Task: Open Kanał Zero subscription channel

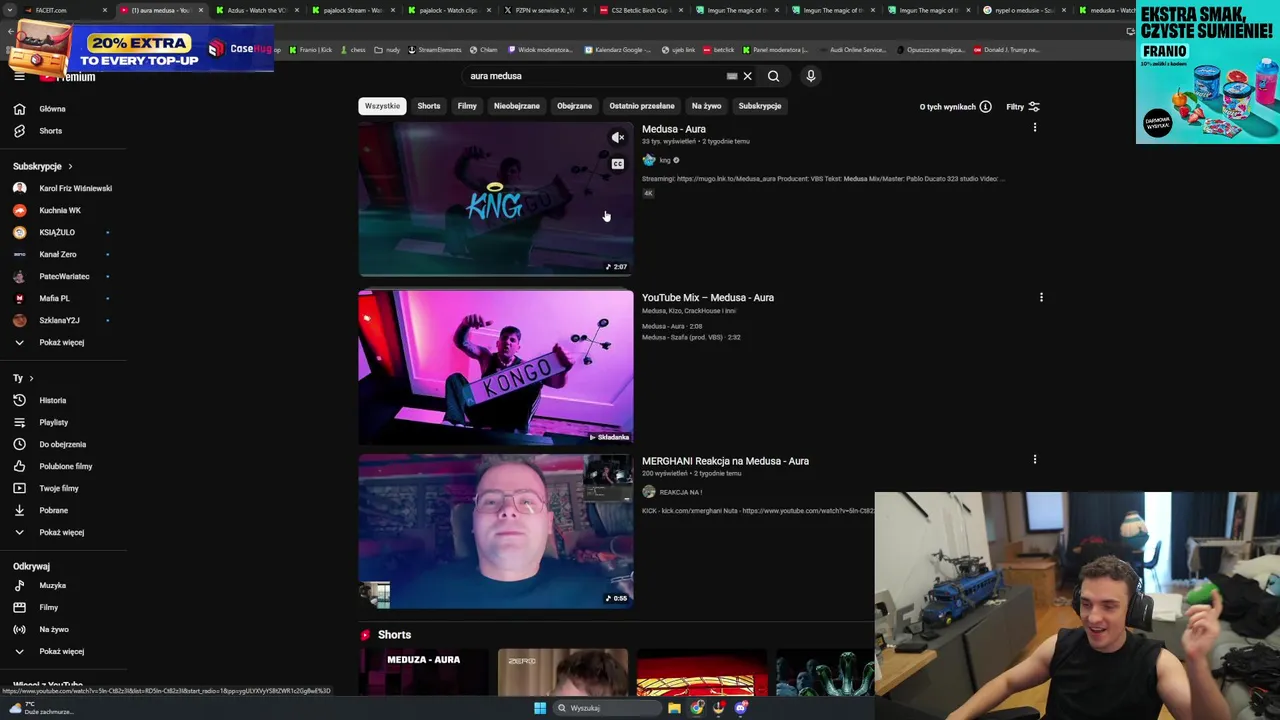Action: click(57, 254)
